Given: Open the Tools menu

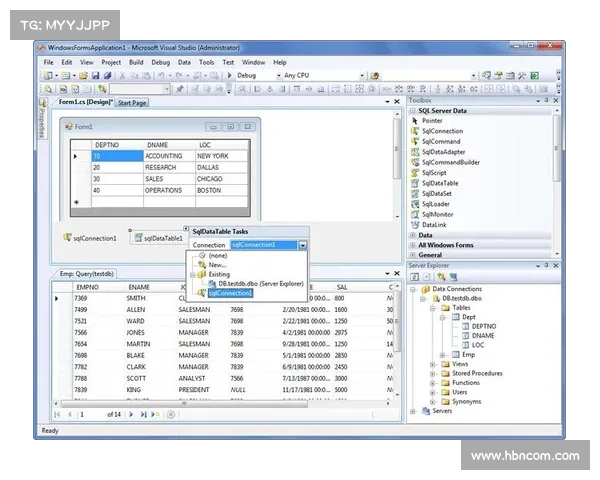Looking at the screenshot, I should click(x=206, y=62).
